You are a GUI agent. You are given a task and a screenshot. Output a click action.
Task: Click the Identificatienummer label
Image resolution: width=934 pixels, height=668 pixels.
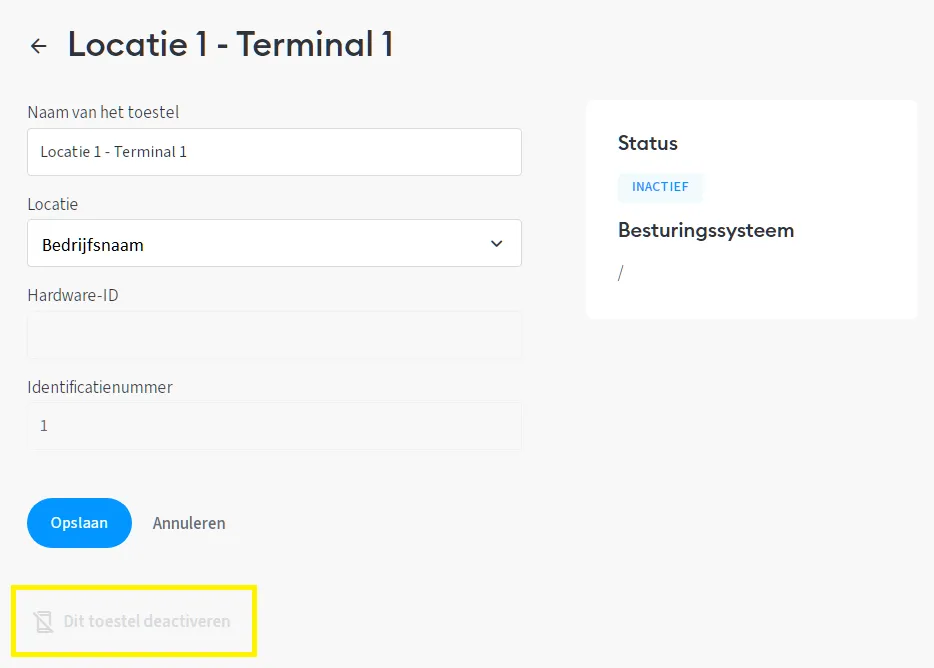pyautogui.click(x=100, y=387)
